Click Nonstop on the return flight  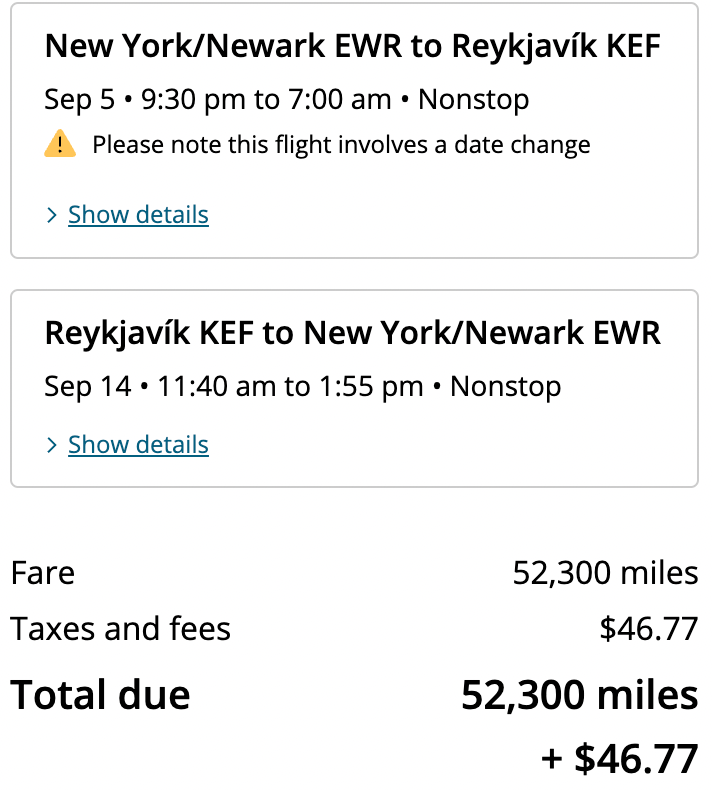[x=506, y=386]
